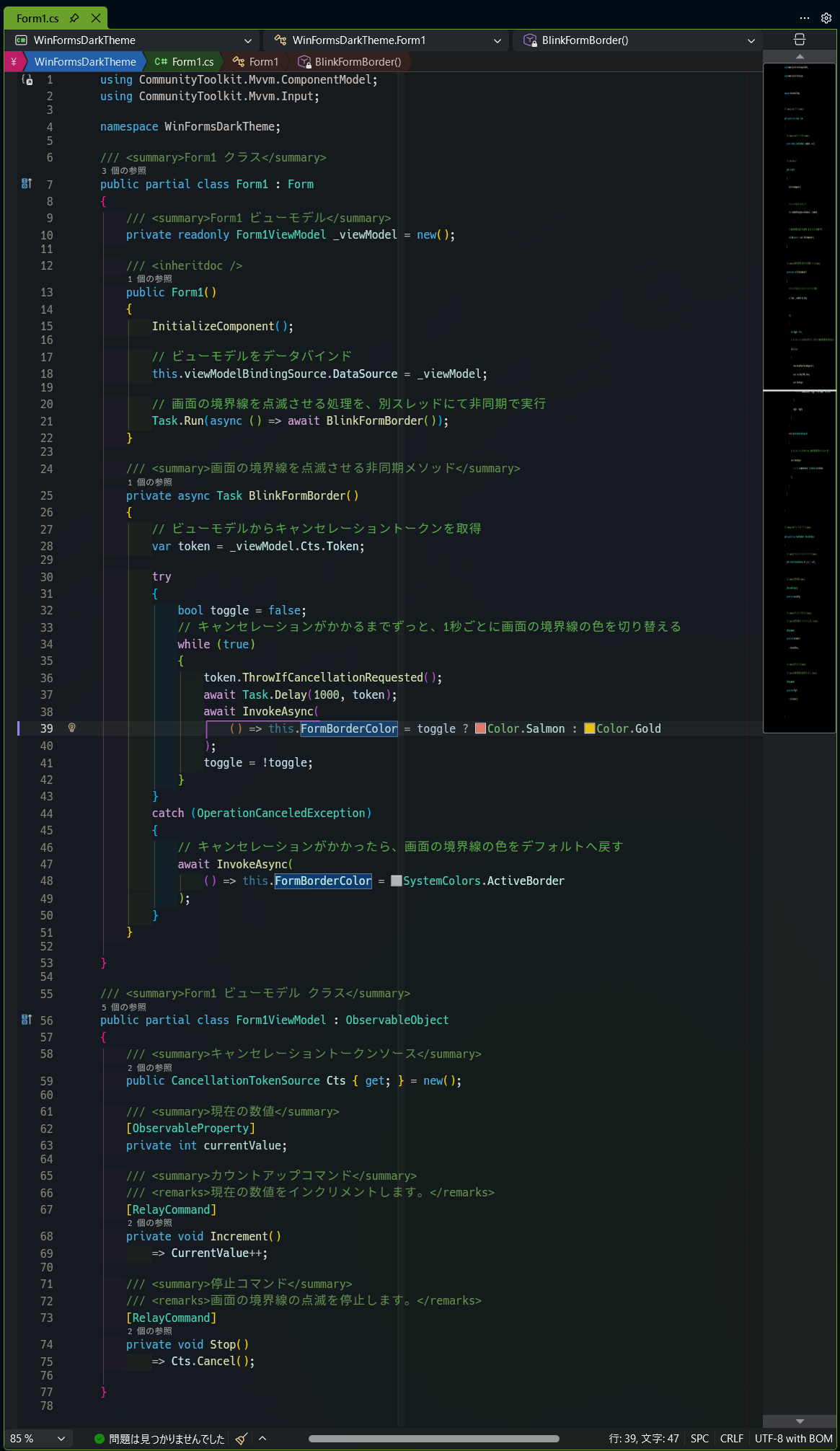
Task: Click the inheritance margin icon at line 56
Action: point(27,1020)
